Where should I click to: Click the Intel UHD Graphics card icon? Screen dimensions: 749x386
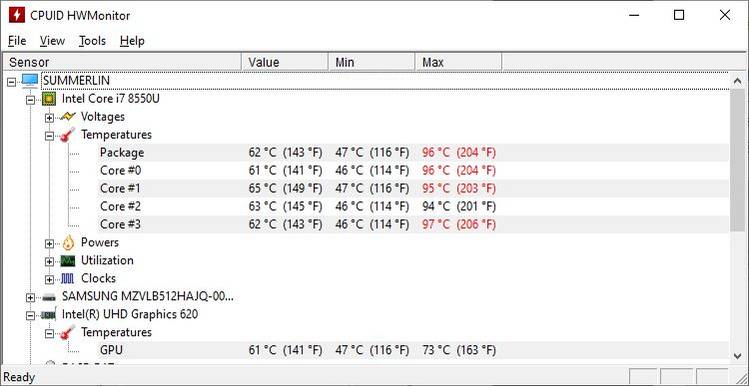point(49,314)
